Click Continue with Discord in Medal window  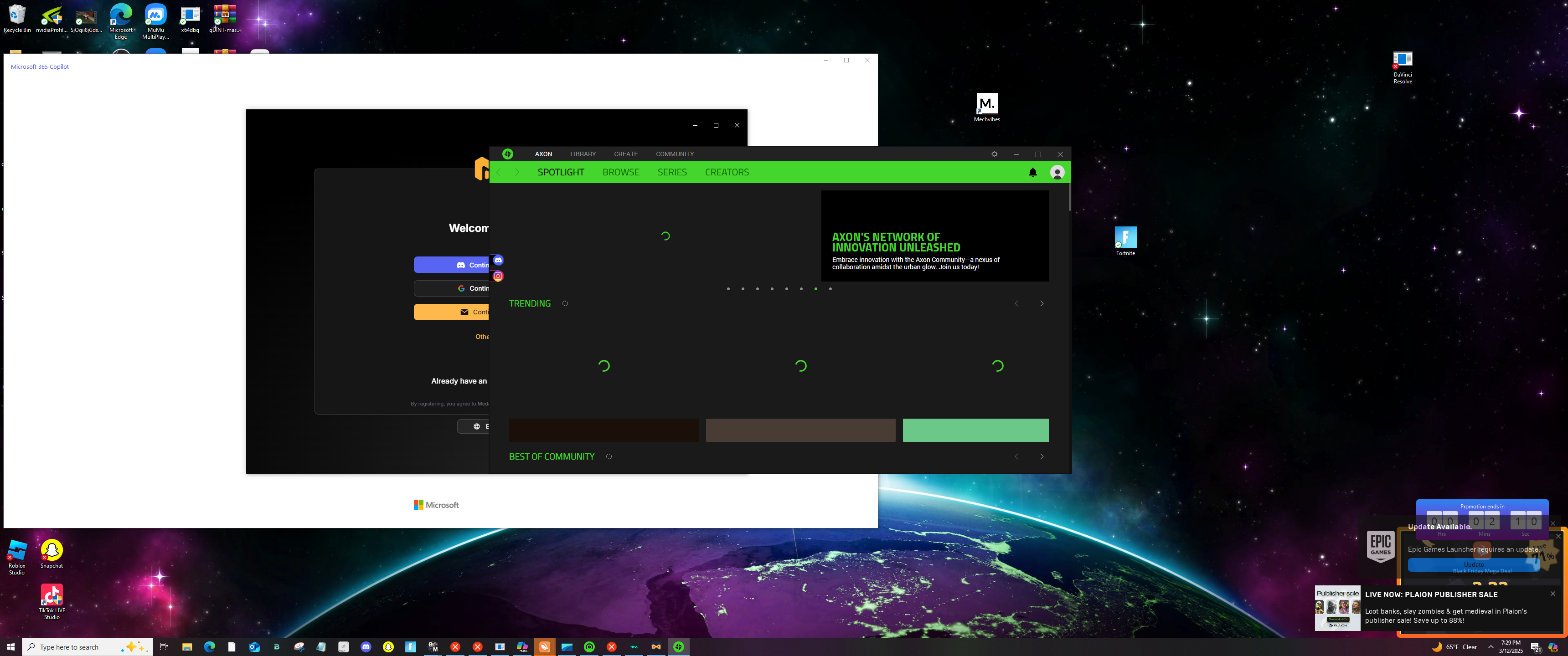pos(452,265)
